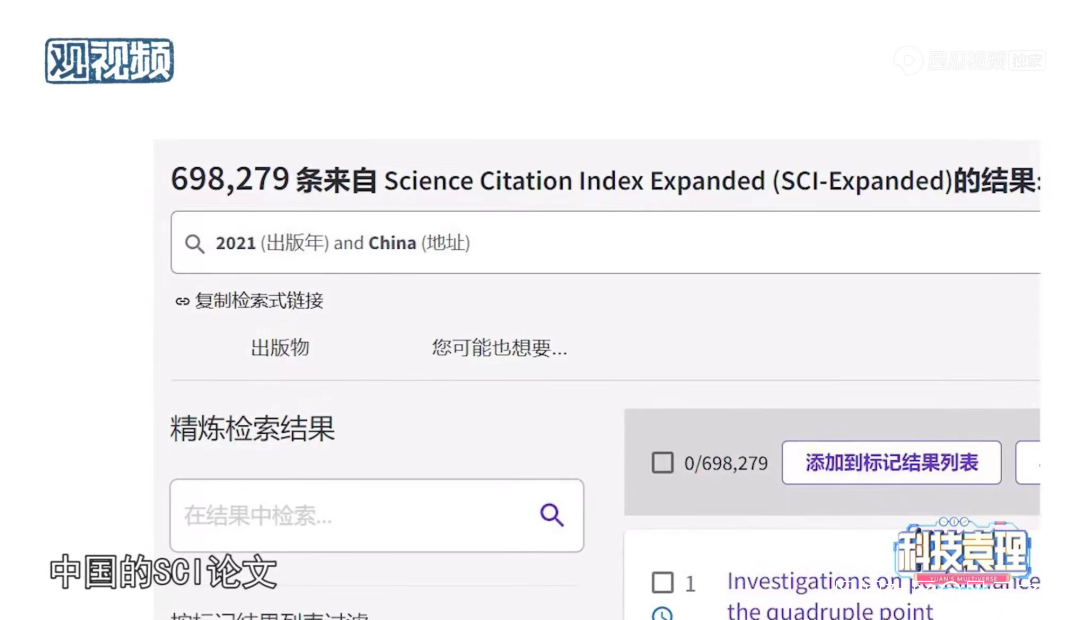Click the magnifier icon in main query box
This screenshot has width=1080, height=620.
click(195, 244)
